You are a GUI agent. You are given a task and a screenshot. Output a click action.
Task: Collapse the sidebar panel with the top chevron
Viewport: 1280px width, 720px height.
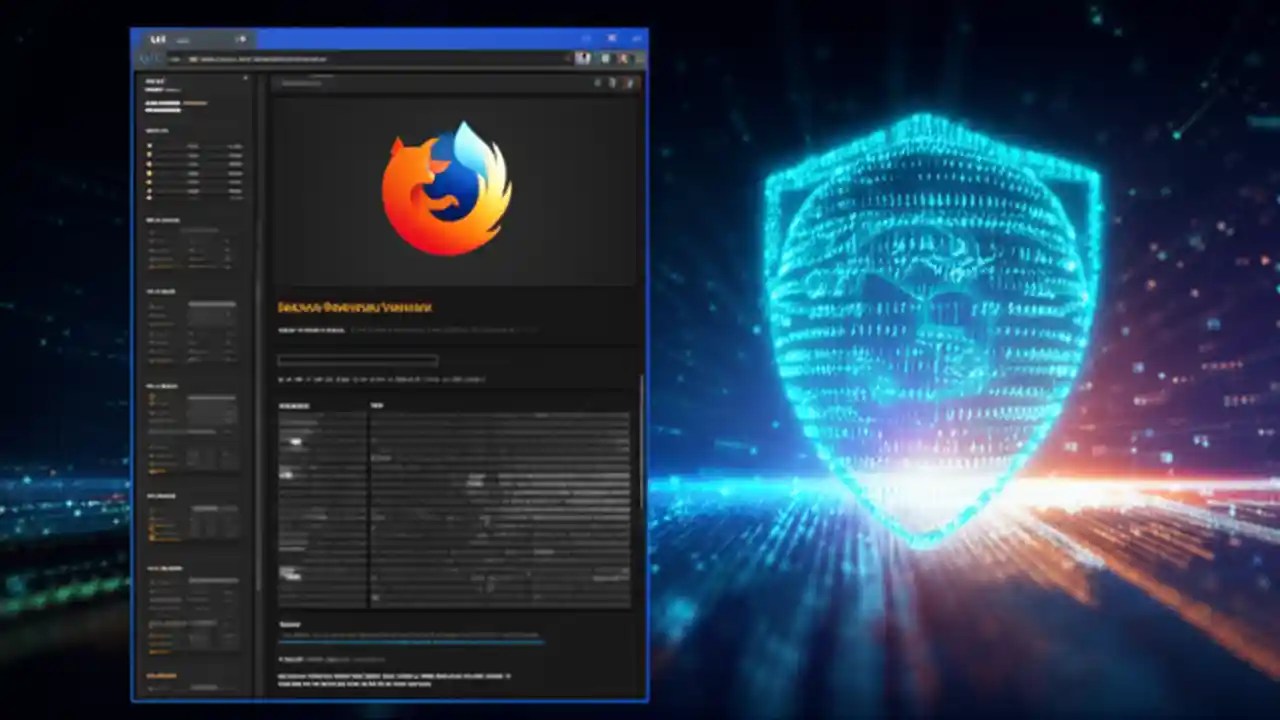coord(246,78)
